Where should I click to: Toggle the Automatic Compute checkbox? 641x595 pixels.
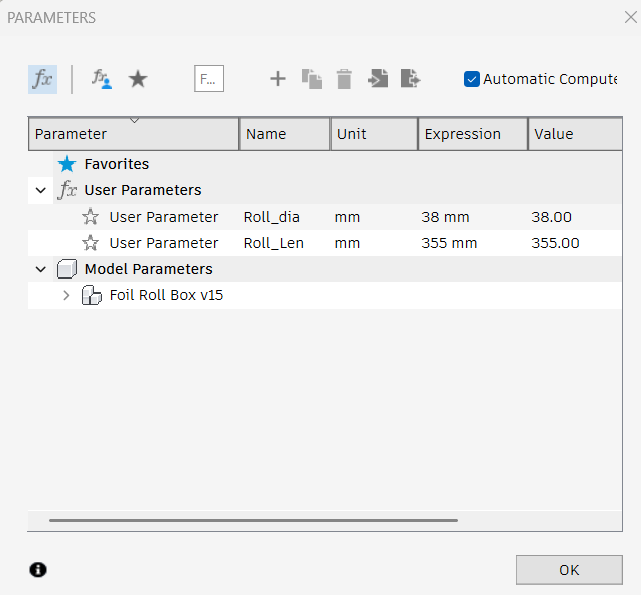pos(472,79)
